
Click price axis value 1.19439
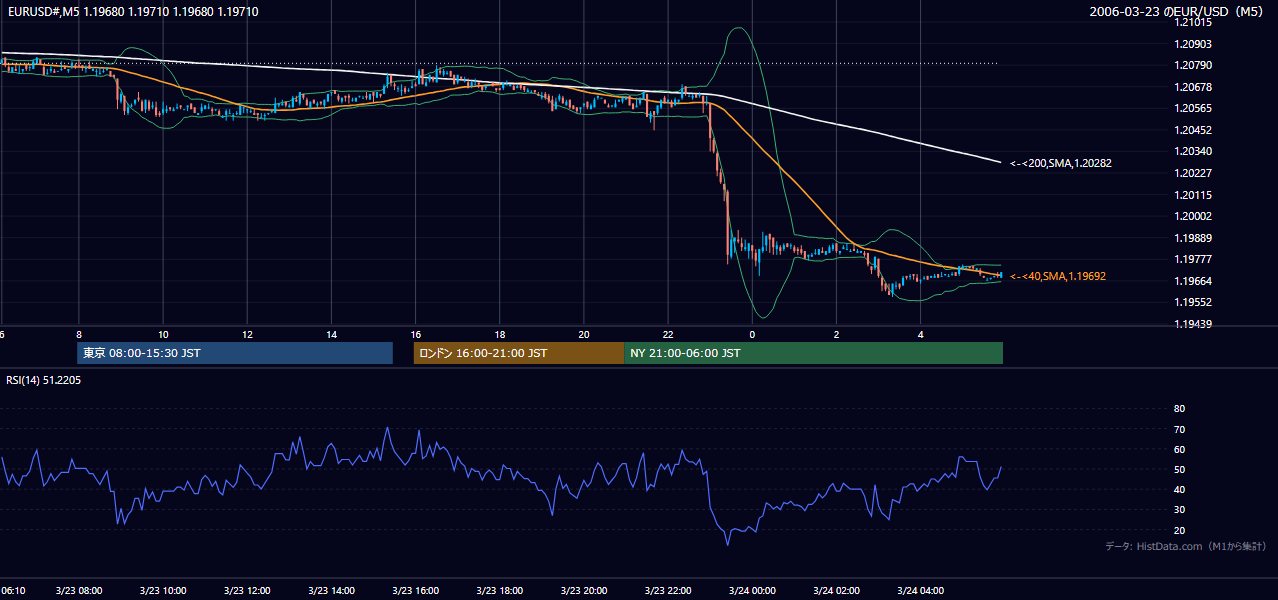[x=1193, y=324]
